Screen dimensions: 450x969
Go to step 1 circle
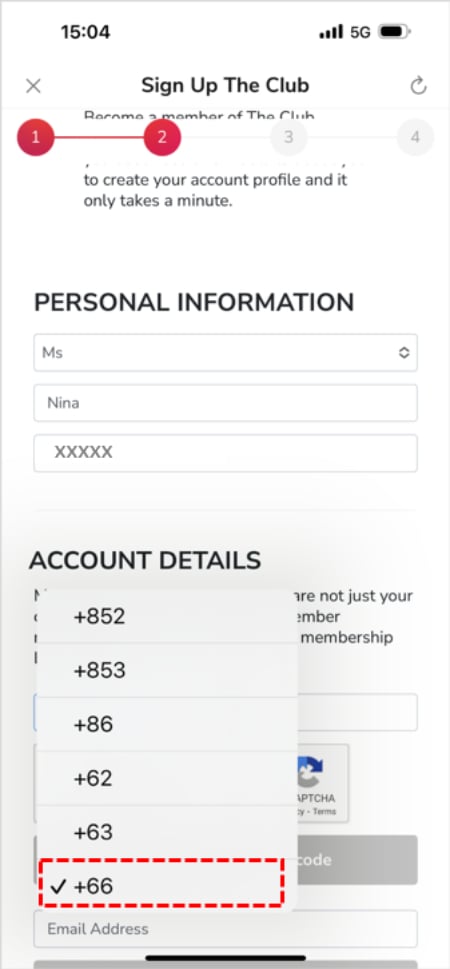click(35, 137)
